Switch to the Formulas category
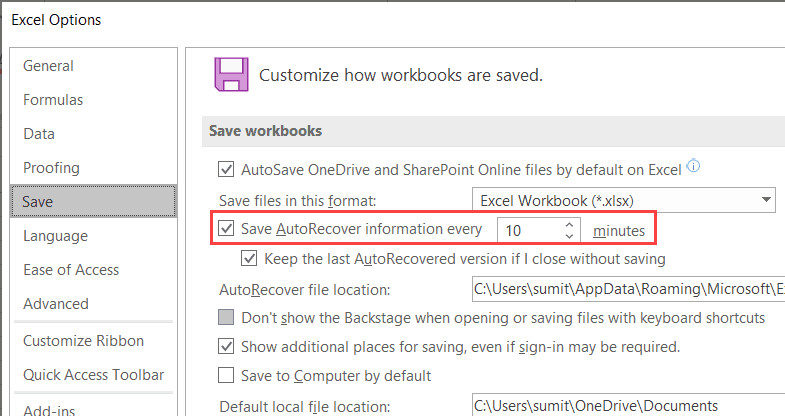Screen dimensions: 785x416 point(53,100)
